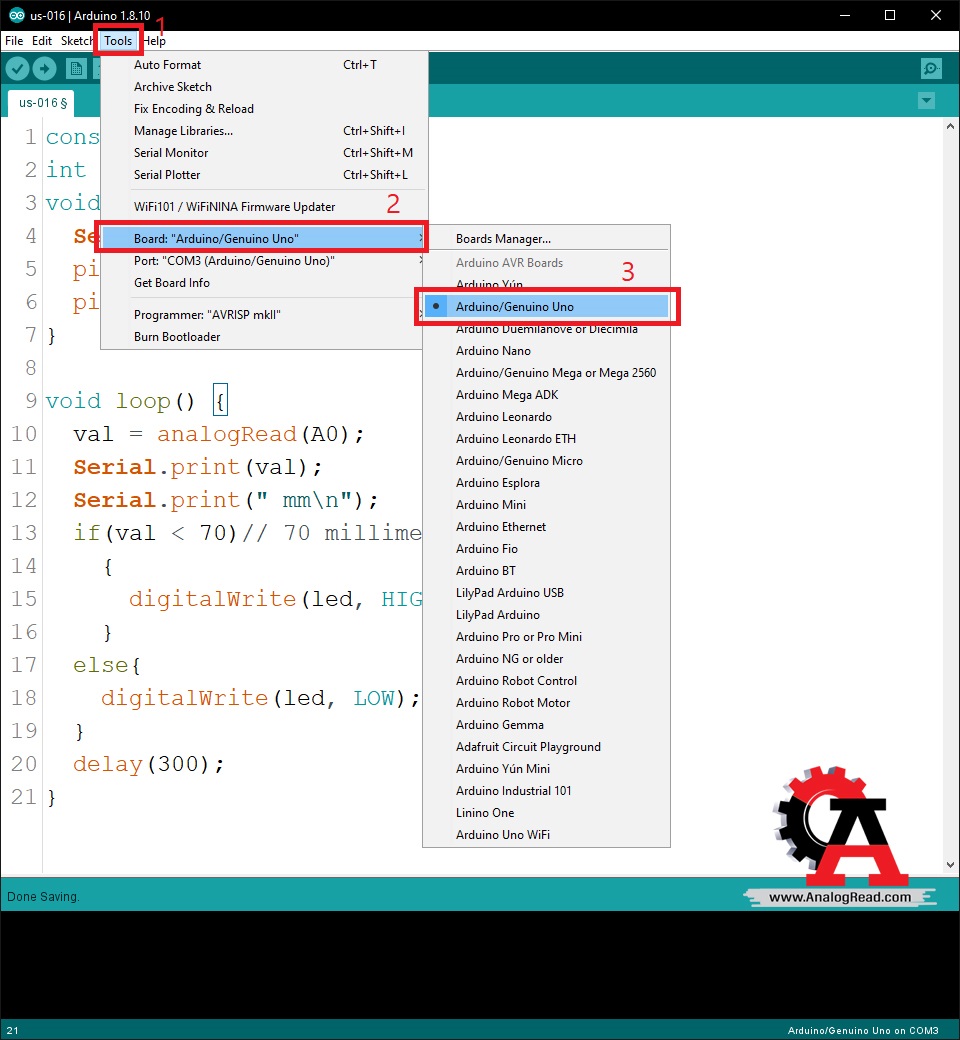Select Arduino Leonardo ETH board

tap(546, 438)
